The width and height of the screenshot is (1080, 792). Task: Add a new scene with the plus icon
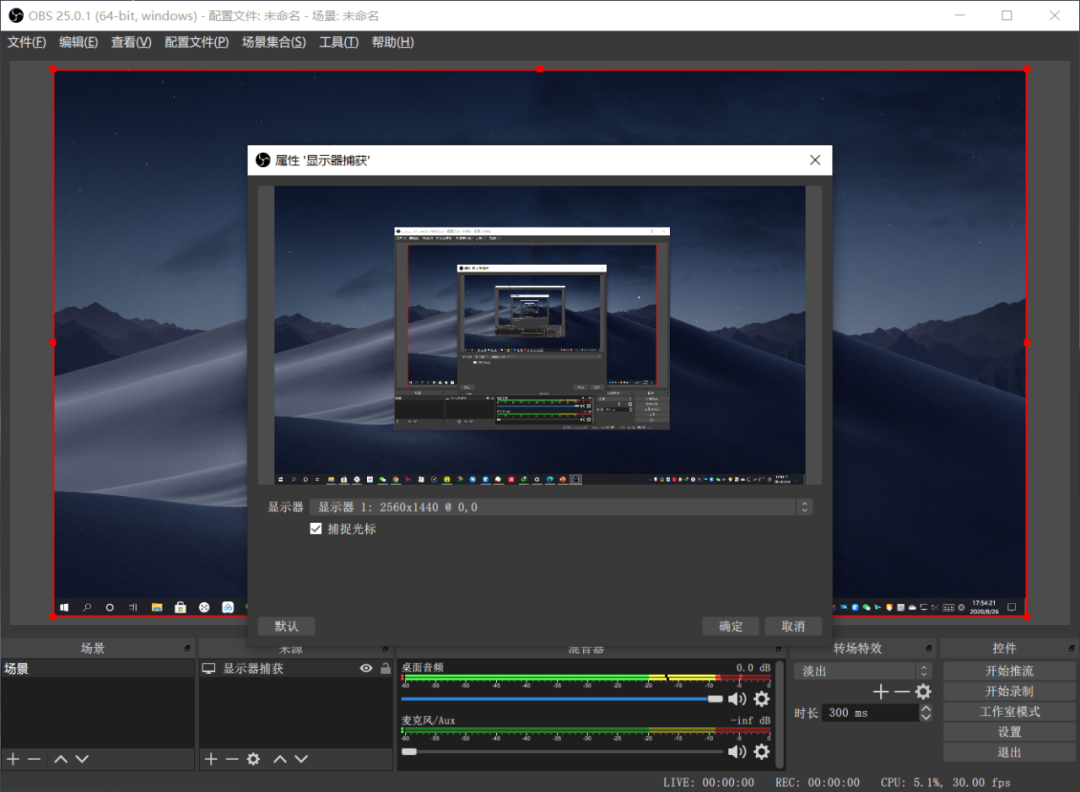(x=13, y=759)
